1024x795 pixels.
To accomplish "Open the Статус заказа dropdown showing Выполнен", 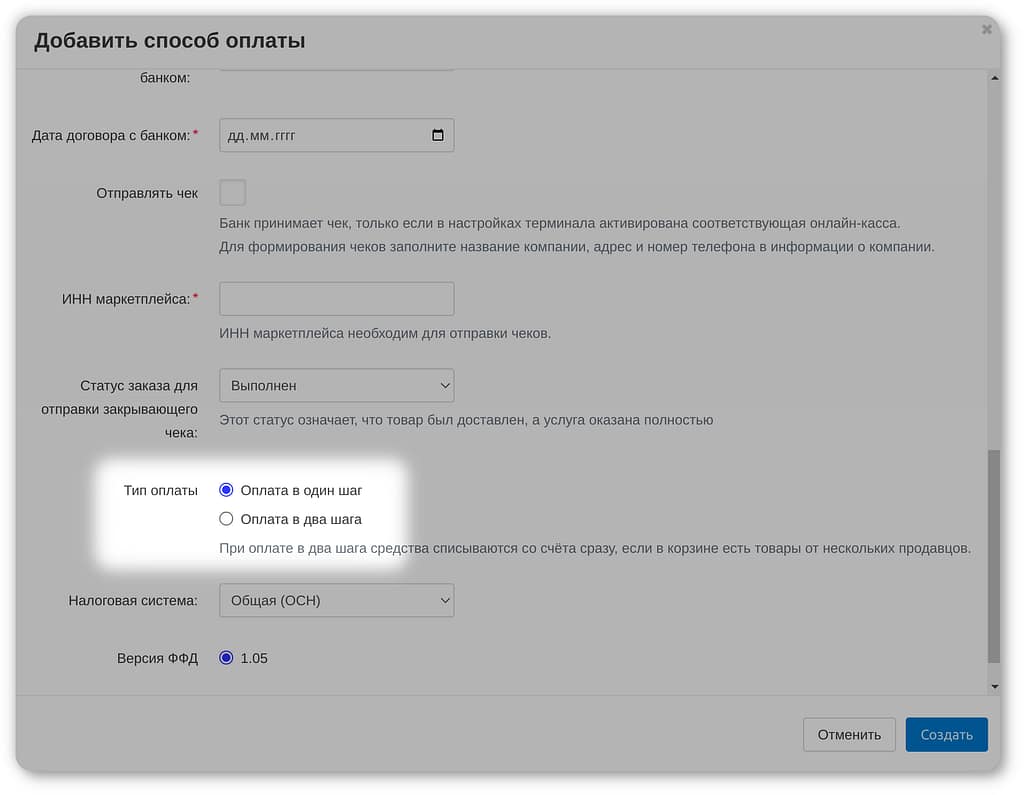I will (336, 385).
